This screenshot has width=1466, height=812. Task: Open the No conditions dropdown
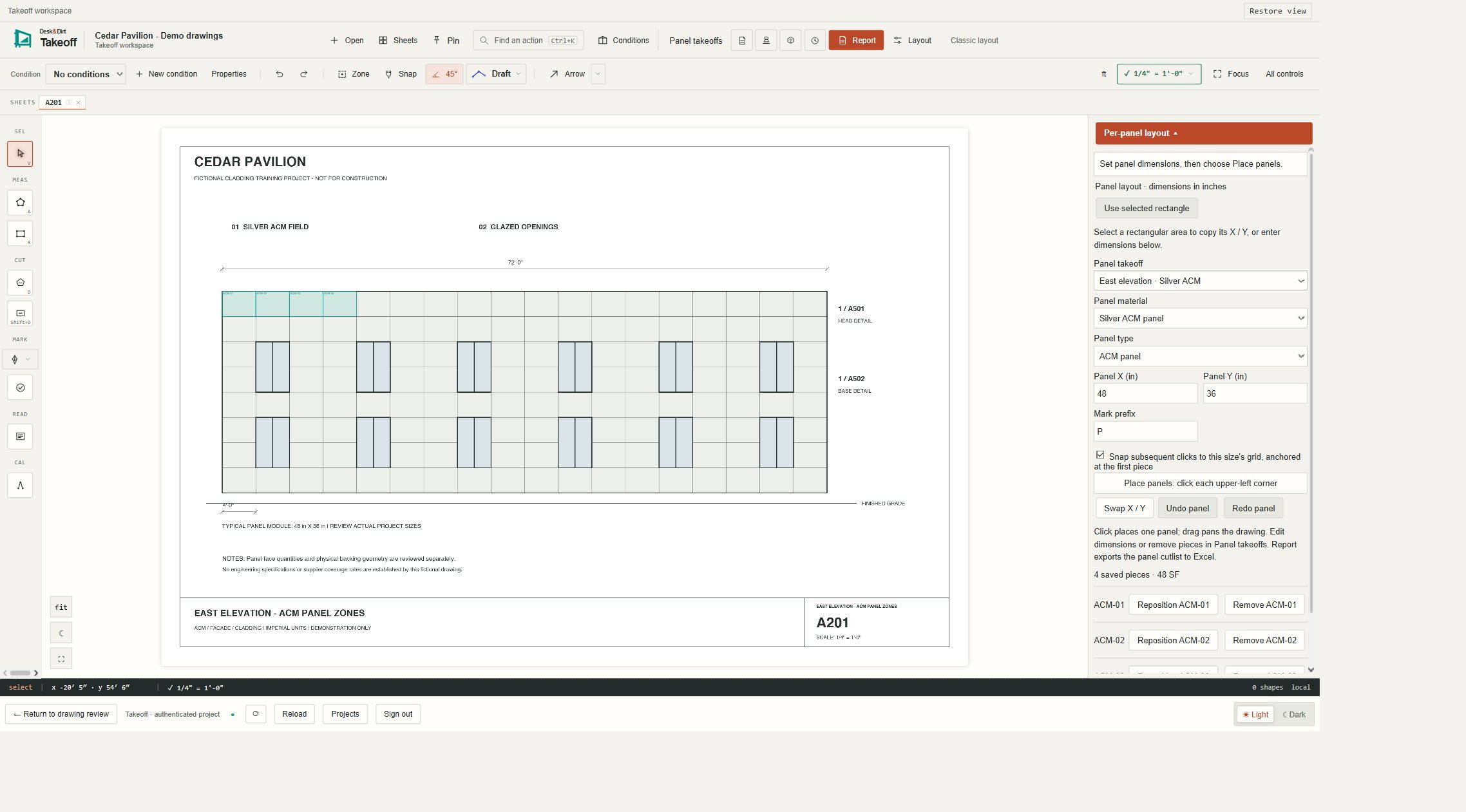[86, 74]
